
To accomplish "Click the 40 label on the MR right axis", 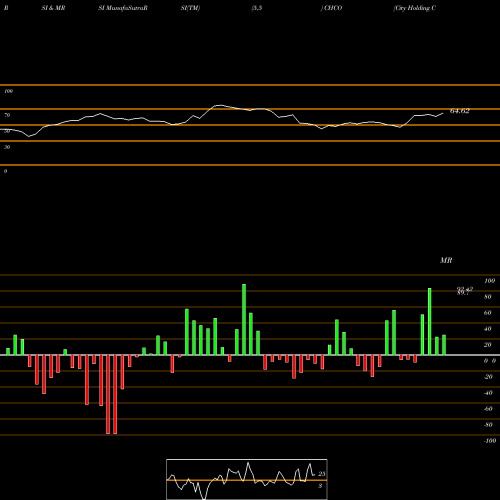I will click(487, 329).
